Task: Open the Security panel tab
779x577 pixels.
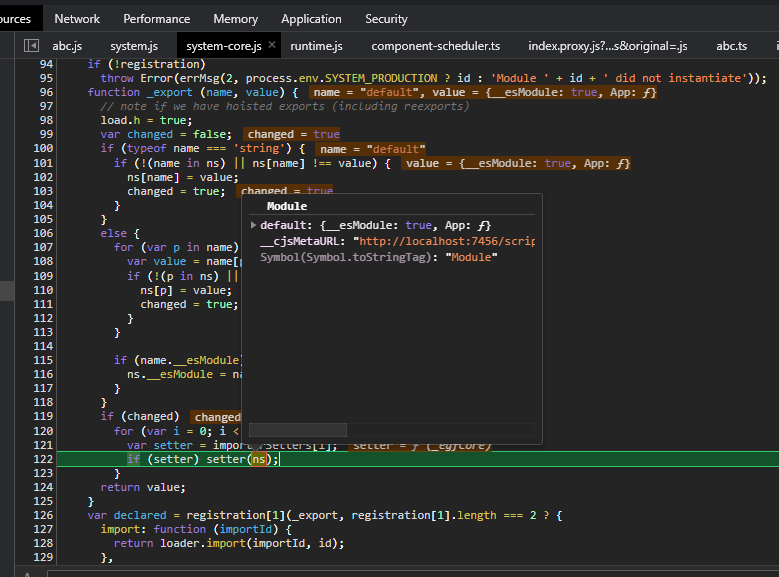Action: [x=386, y=18]
